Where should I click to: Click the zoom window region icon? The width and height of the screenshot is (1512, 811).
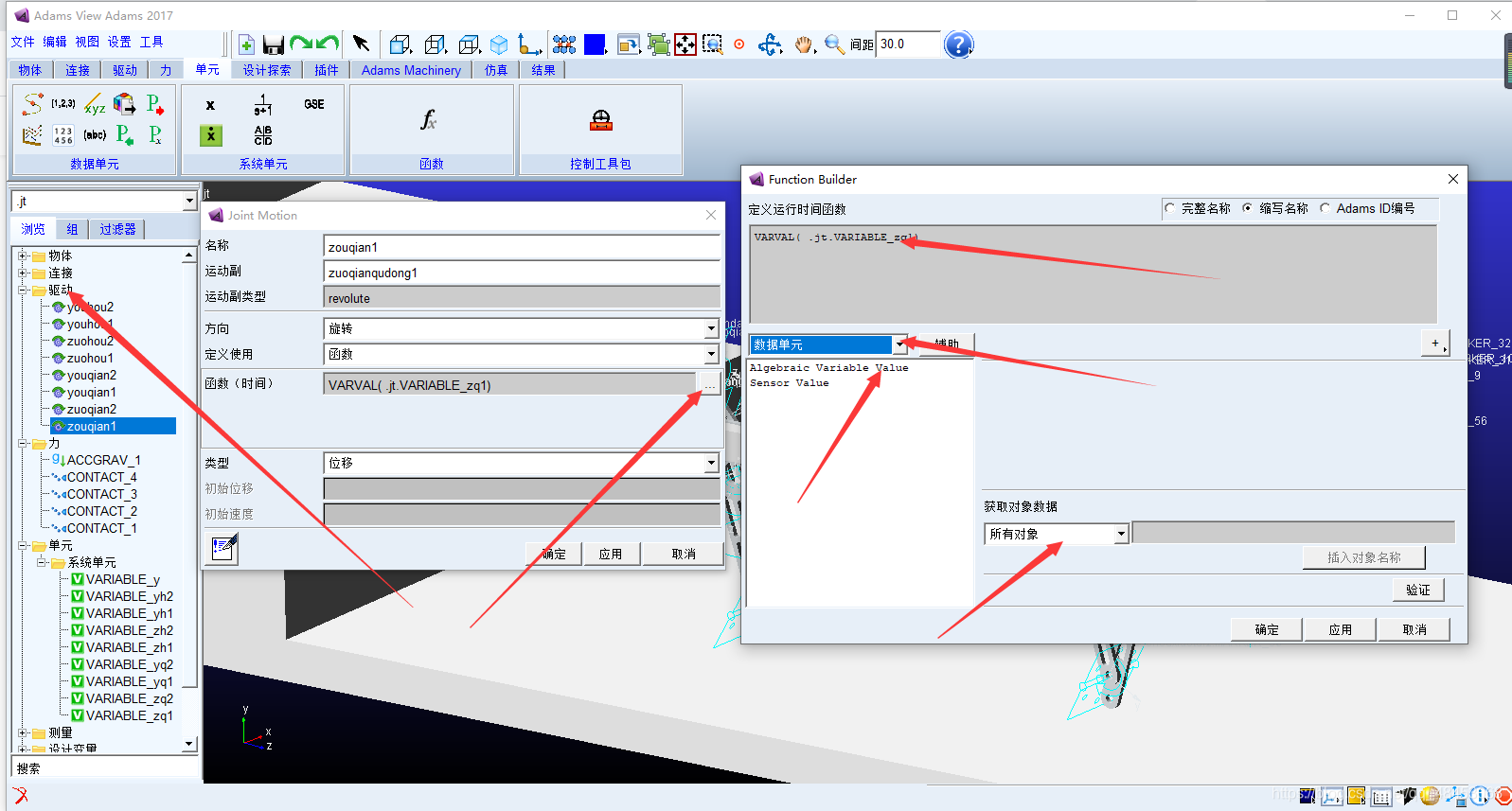click(713, 44)
